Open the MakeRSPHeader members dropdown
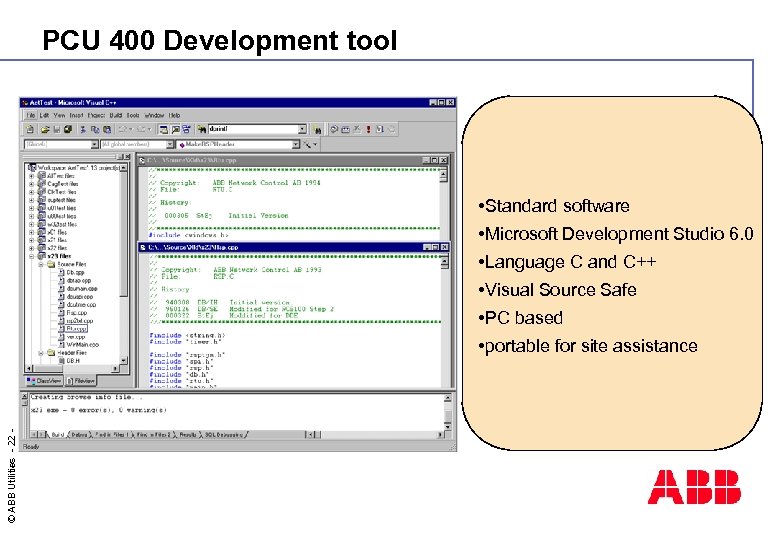Screen dimensions: 780x540 [x=295, y=145]
